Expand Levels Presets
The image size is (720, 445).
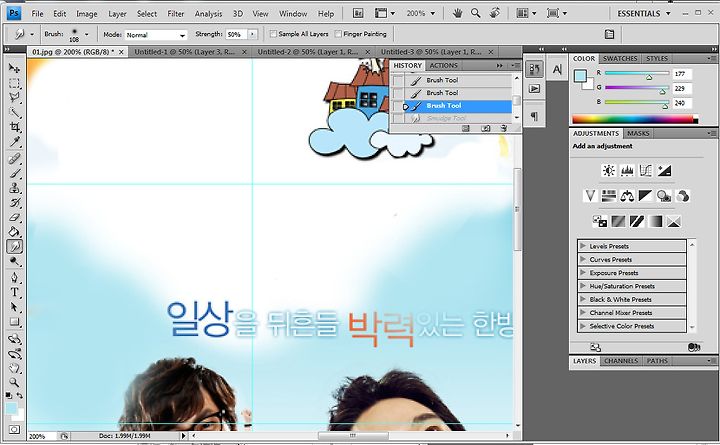[x=583, y=246]
